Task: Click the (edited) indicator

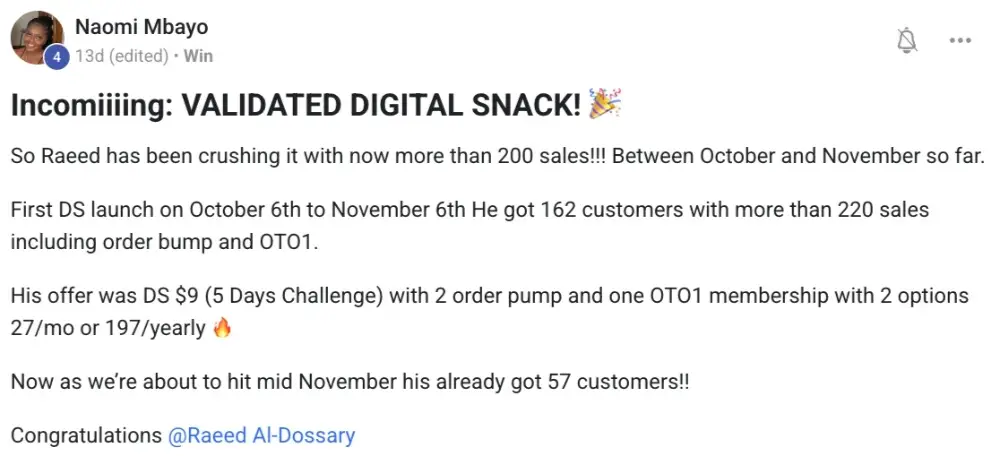Action: point(138,56)
